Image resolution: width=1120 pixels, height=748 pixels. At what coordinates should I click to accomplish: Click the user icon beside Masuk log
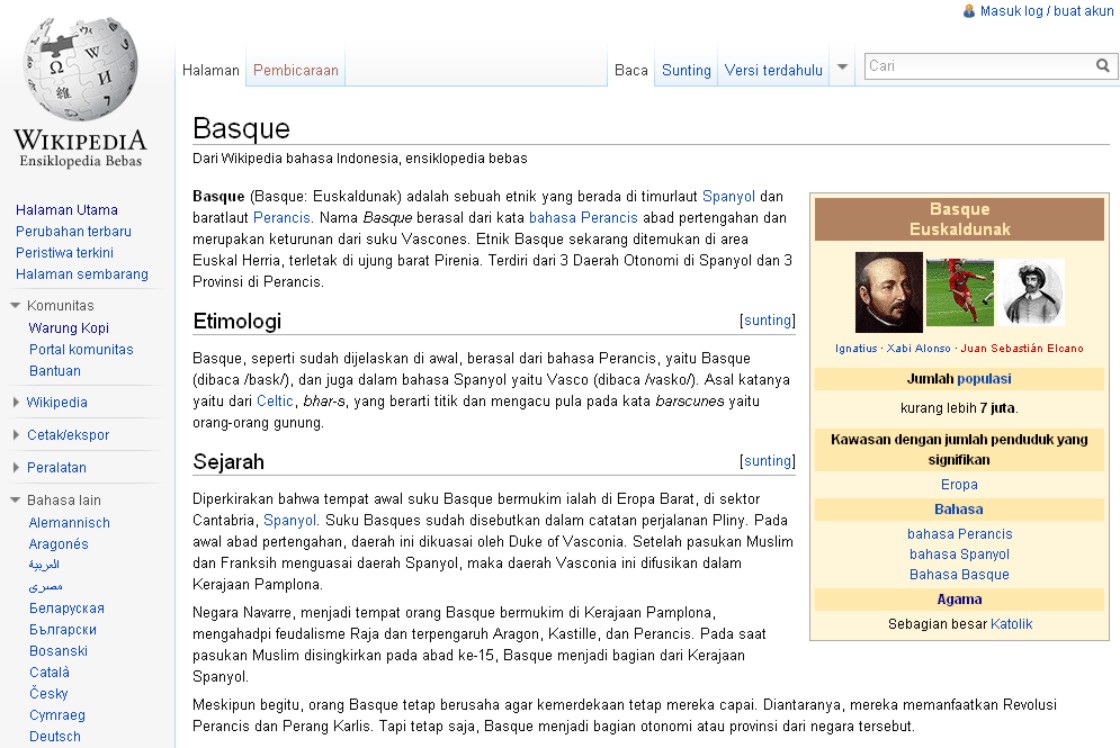click(969, 11)
